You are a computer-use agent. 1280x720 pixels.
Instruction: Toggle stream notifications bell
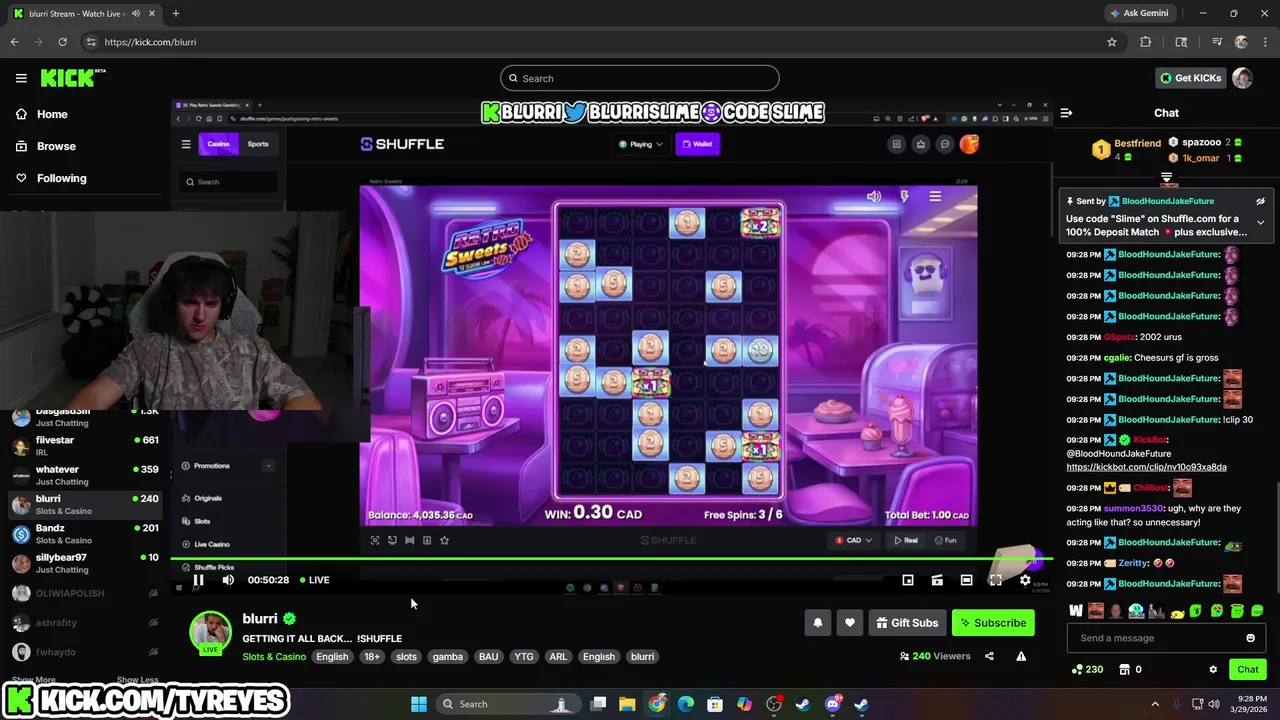point(817,623)
